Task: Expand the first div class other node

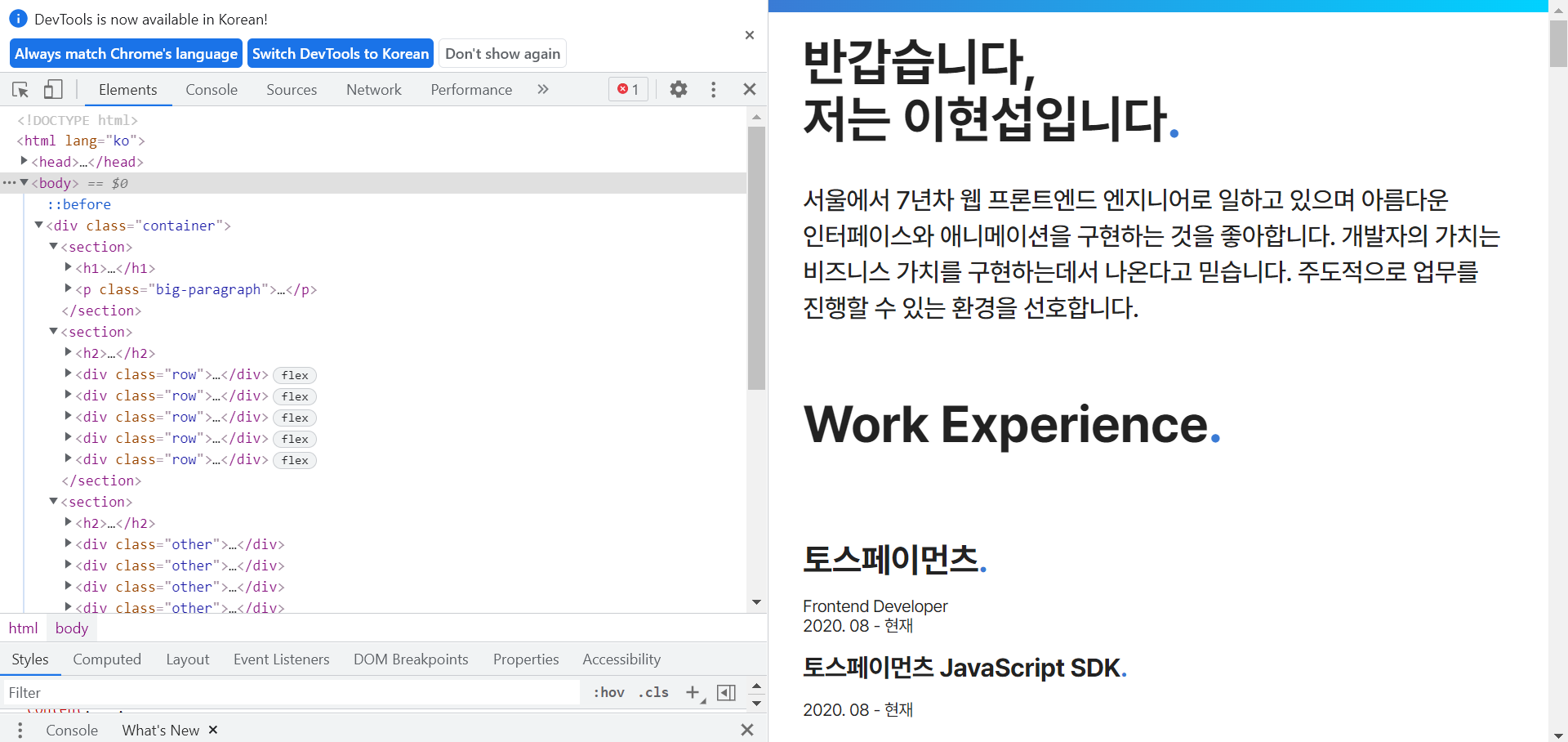Action: click(68, 543)
